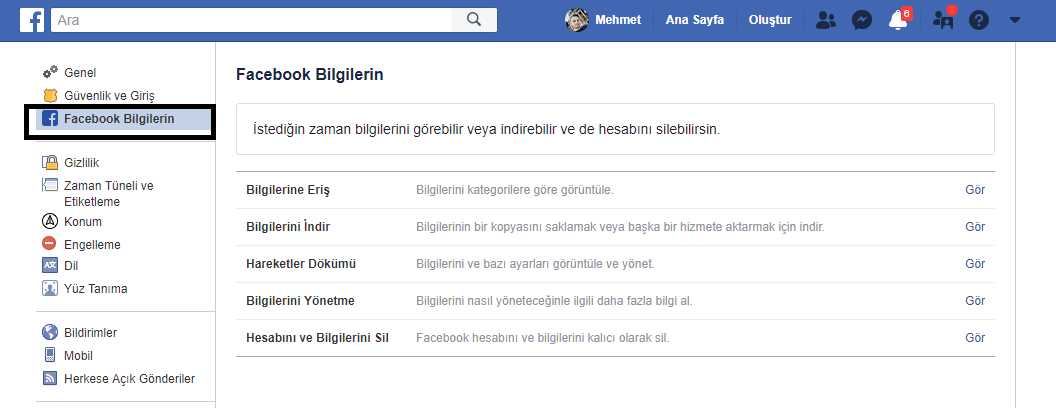
Task: Click Gör for Bilgilerini İndir
Action: [975, 227]
